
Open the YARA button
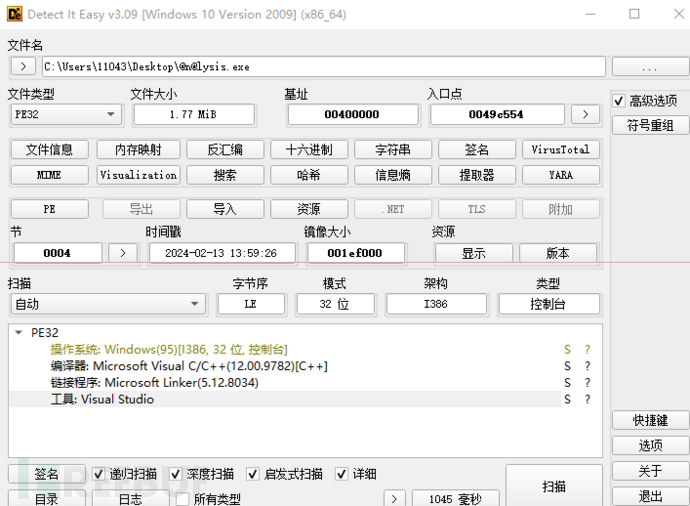(561, 175)
